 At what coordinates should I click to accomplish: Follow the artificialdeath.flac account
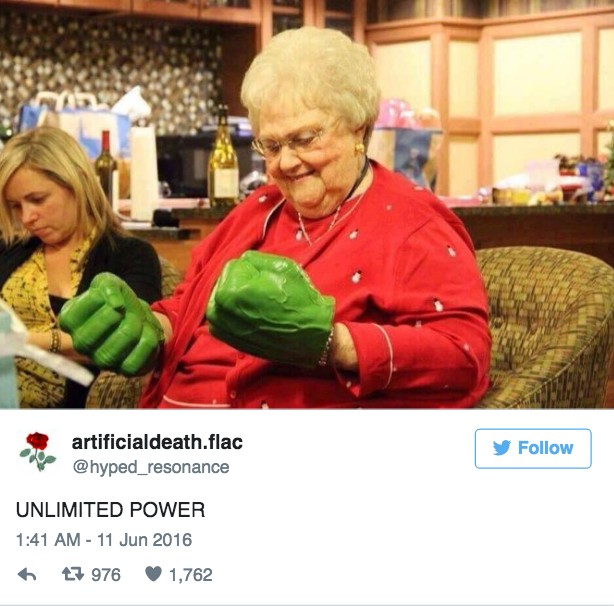533,448
